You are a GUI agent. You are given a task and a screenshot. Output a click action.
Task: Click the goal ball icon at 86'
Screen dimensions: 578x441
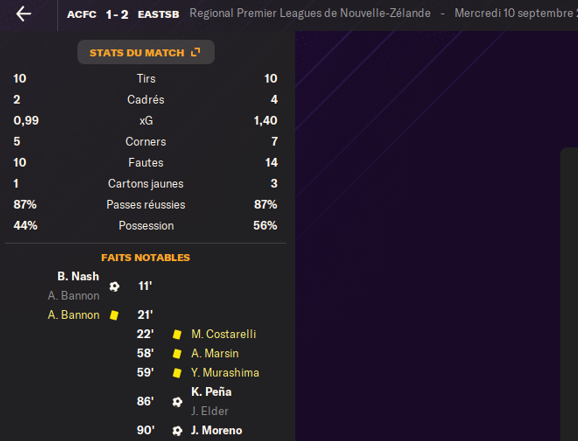click(x=177, y=402)
